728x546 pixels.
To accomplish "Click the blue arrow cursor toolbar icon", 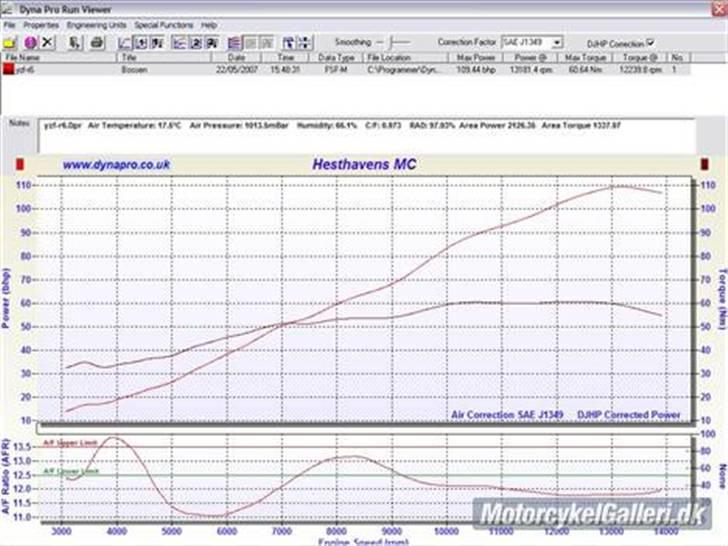I will click(288, 43).
